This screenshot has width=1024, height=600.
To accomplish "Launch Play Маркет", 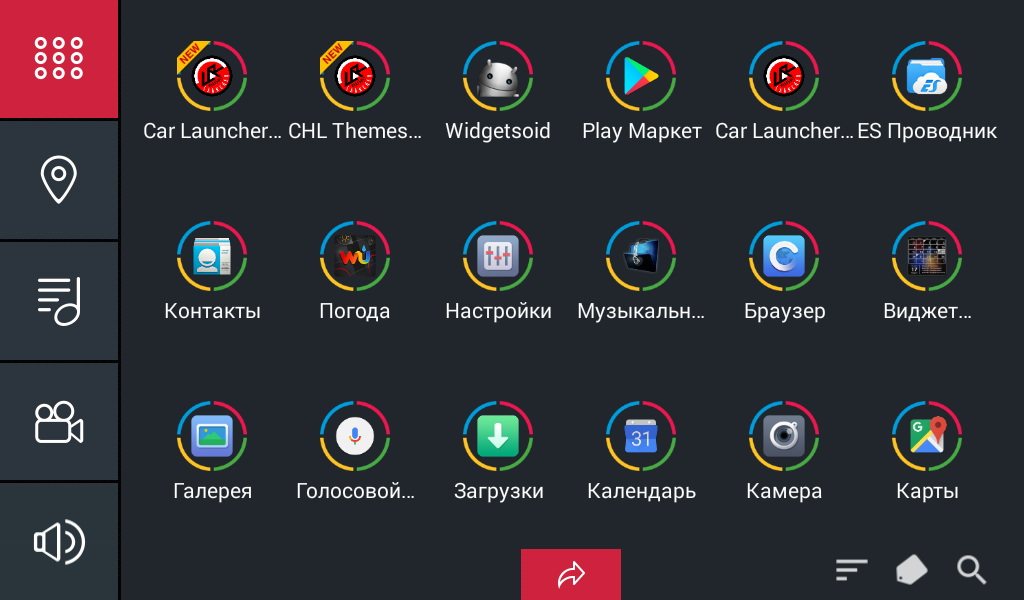I will point(641,75).
